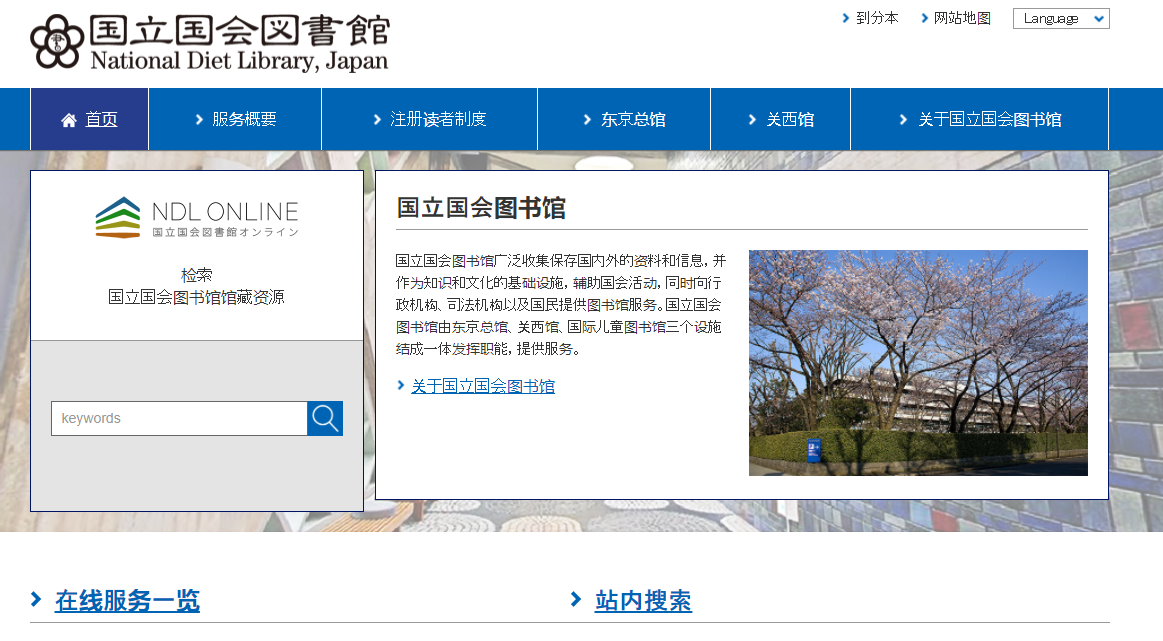Click chevron icon next to 网站地图
Viewport: 1163px width, 641px height.
pos(924,18)
